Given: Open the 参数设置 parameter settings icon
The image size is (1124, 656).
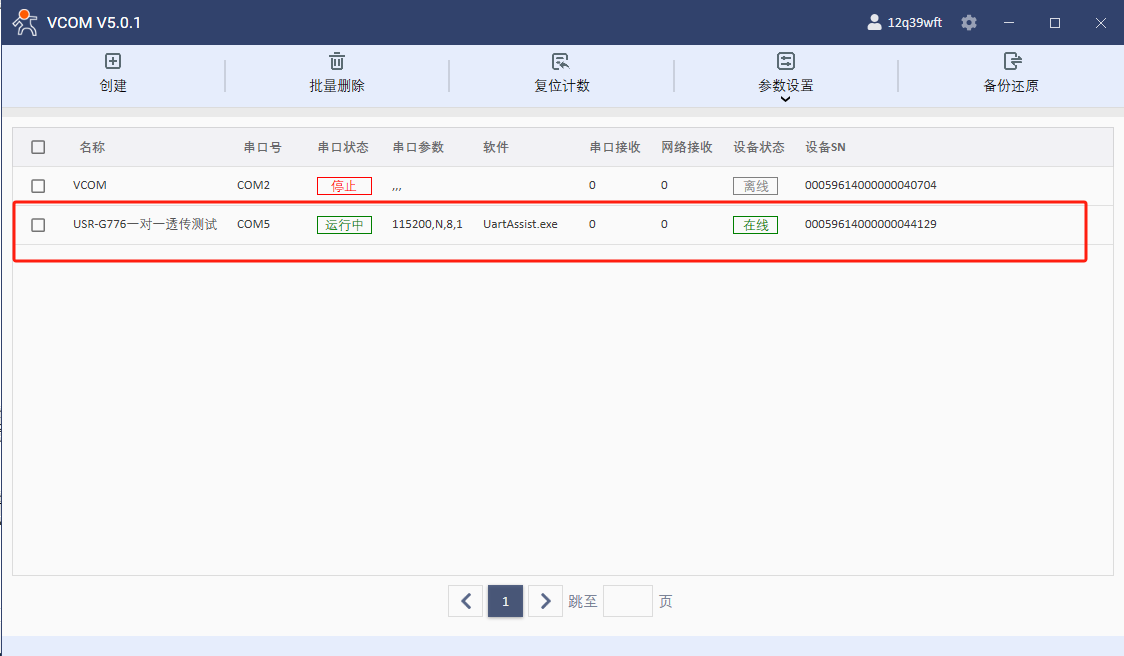Looking at the screenshot, I should [x=785, y=62].
